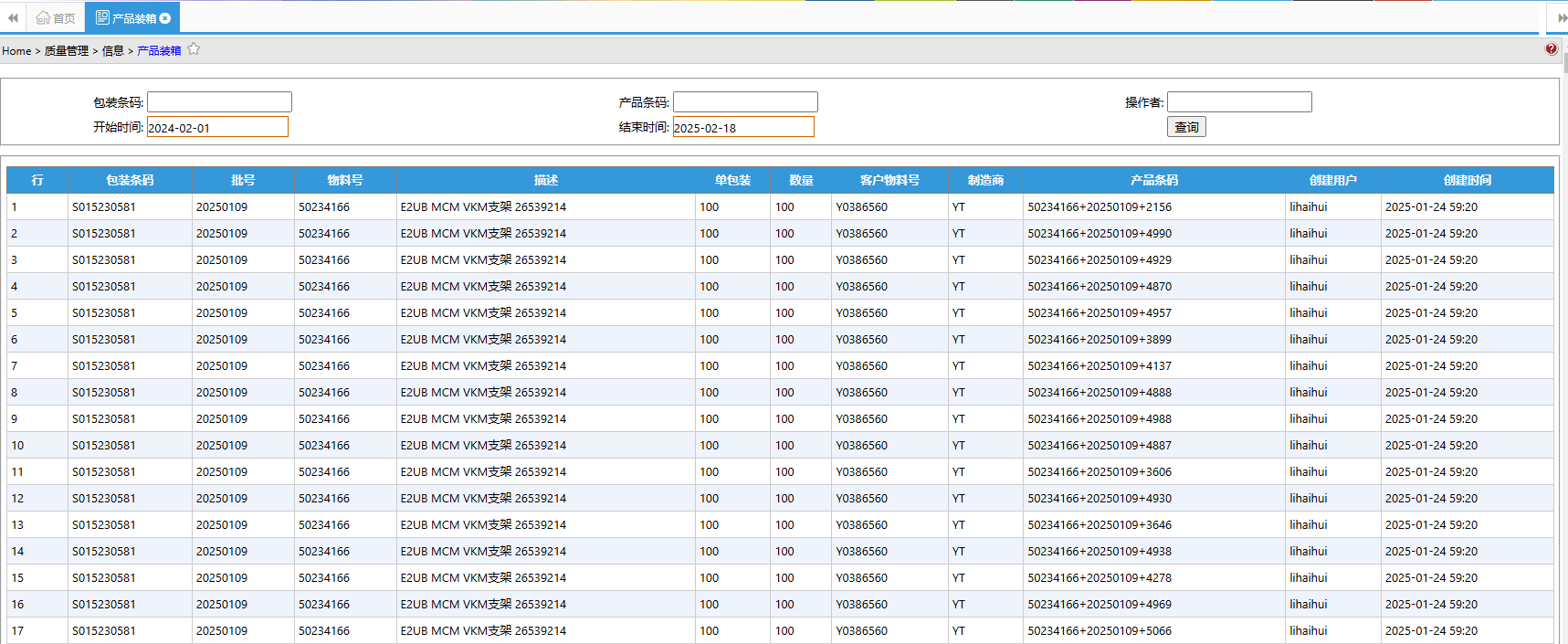The image size is (1568, 644).
Task: Click the 数量 column header
Action: (801, 180)
